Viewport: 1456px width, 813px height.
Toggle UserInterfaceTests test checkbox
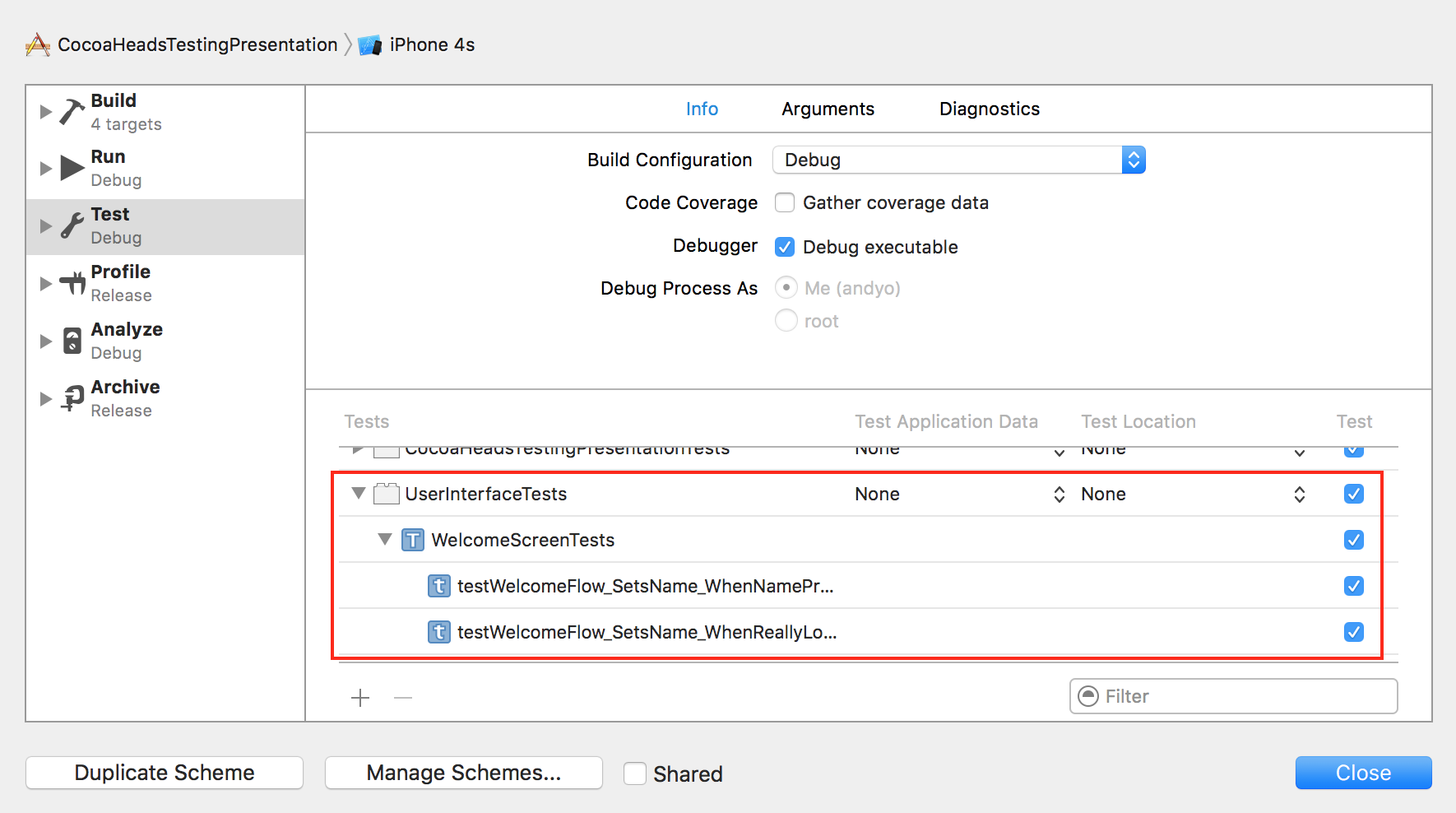click(x=1354, y=494)
